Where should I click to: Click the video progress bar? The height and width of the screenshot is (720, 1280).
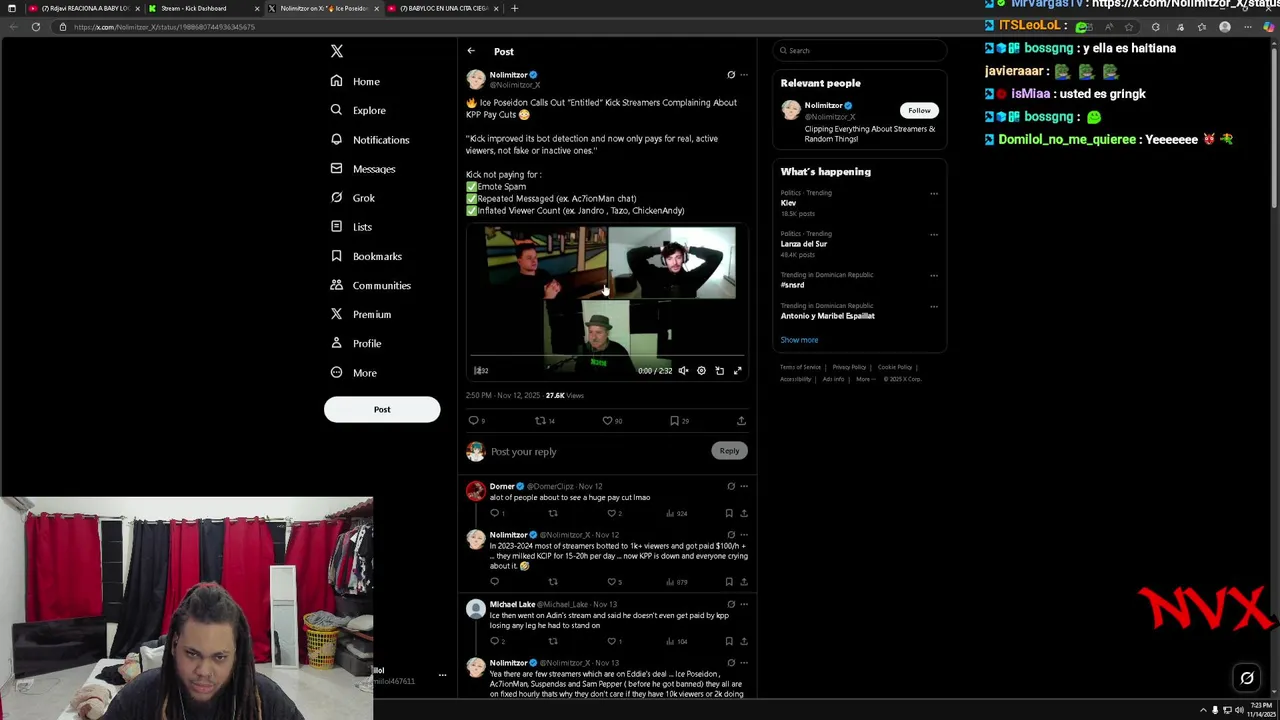point(608,356)
